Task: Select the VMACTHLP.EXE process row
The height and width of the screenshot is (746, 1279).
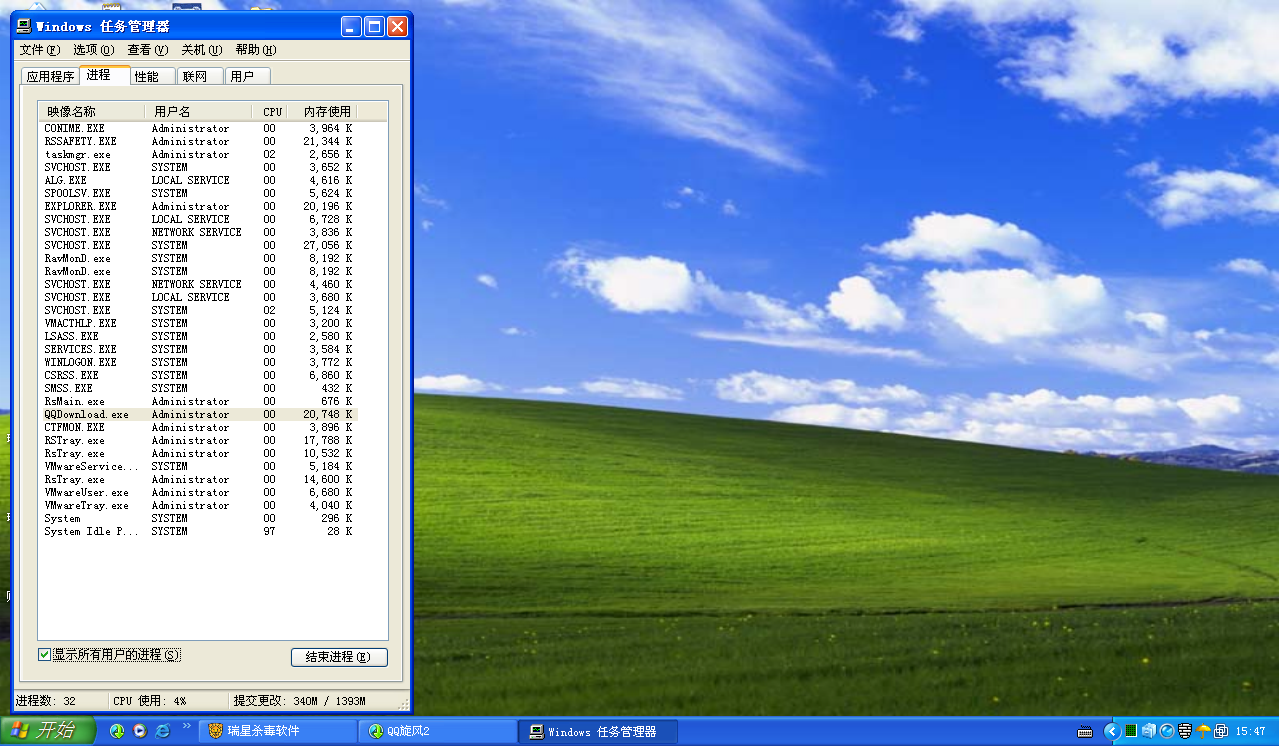Action: (x=198, y=323)
